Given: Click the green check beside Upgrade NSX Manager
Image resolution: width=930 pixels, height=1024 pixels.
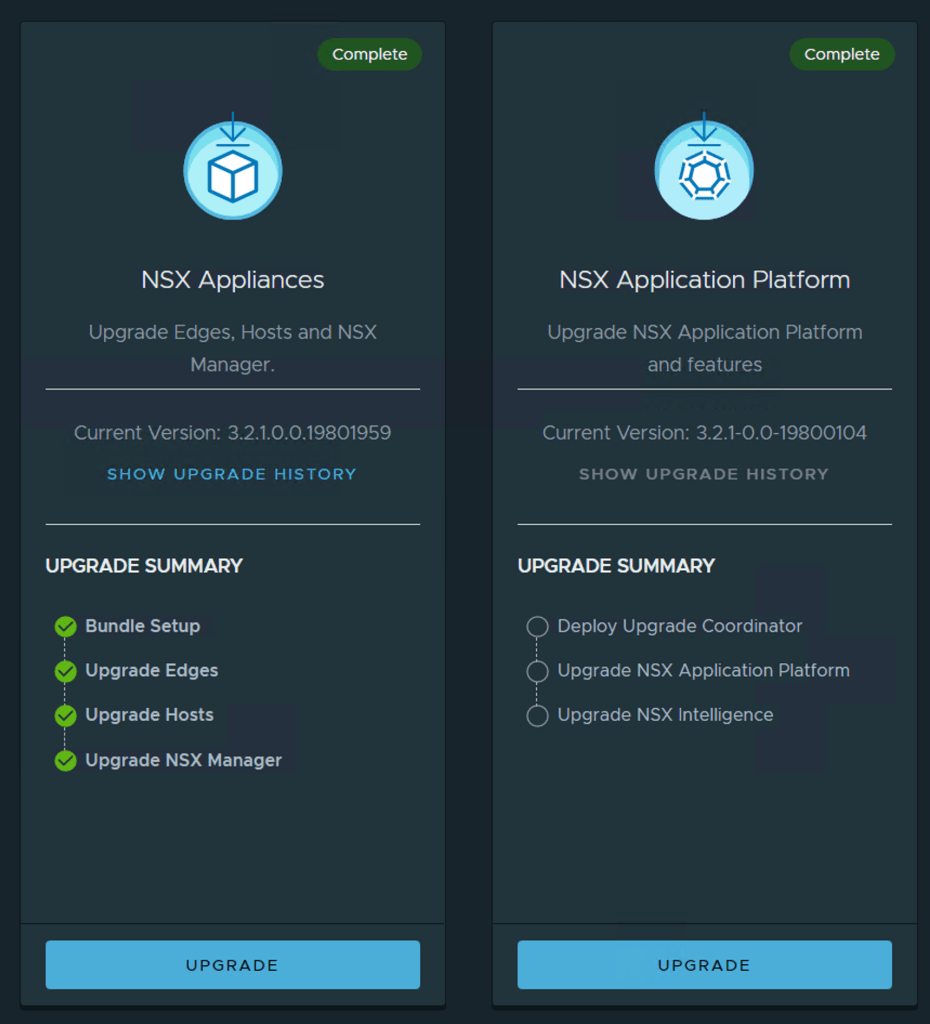Looking at the screenshot, I should tap(66, 761).
